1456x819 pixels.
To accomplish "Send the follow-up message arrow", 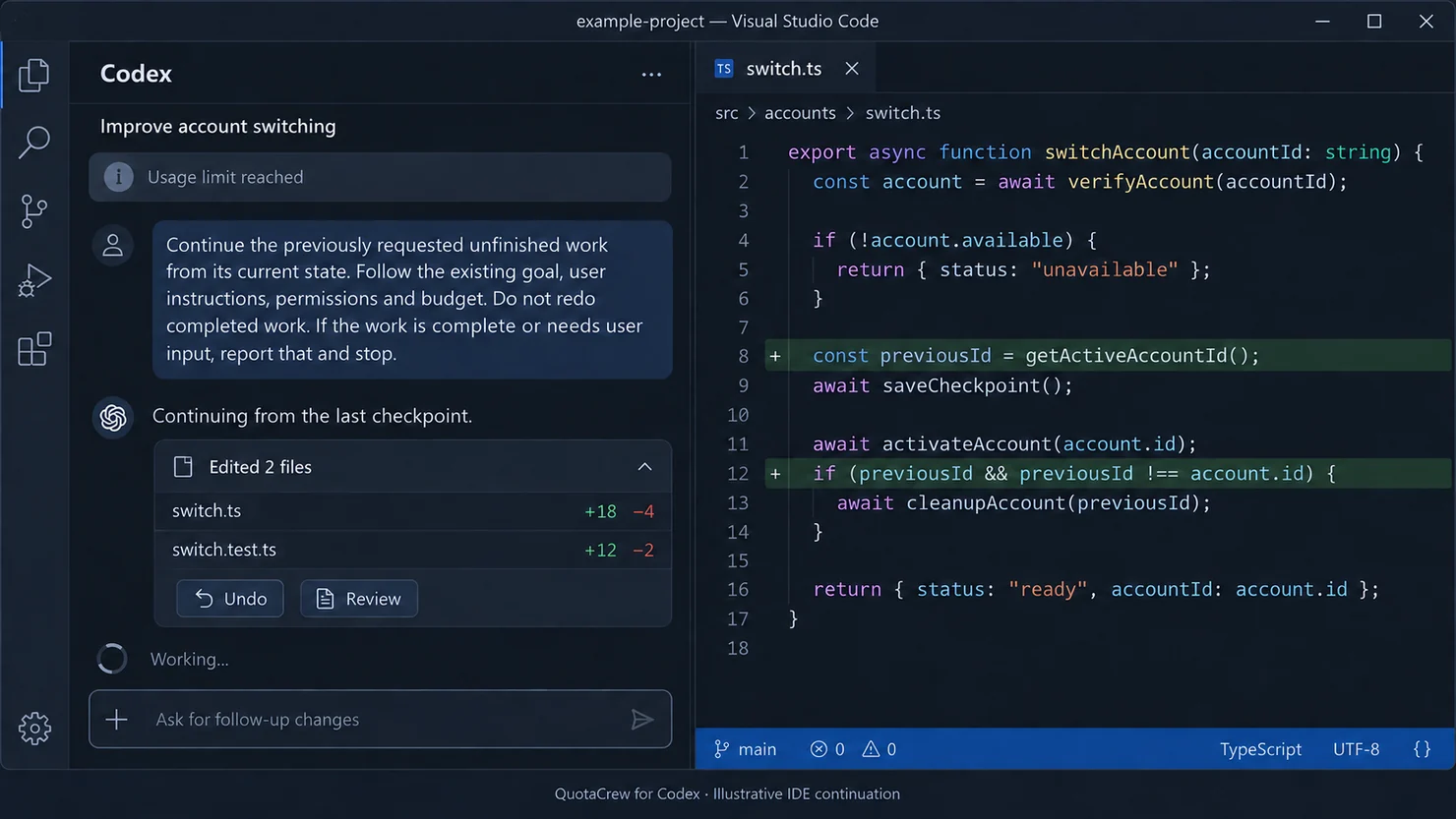I will point(641,720).
